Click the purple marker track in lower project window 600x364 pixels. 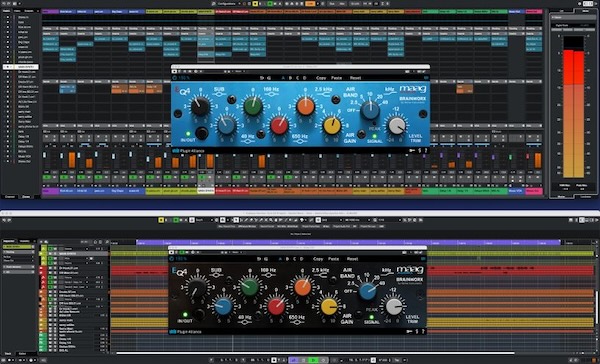[348, 242]
